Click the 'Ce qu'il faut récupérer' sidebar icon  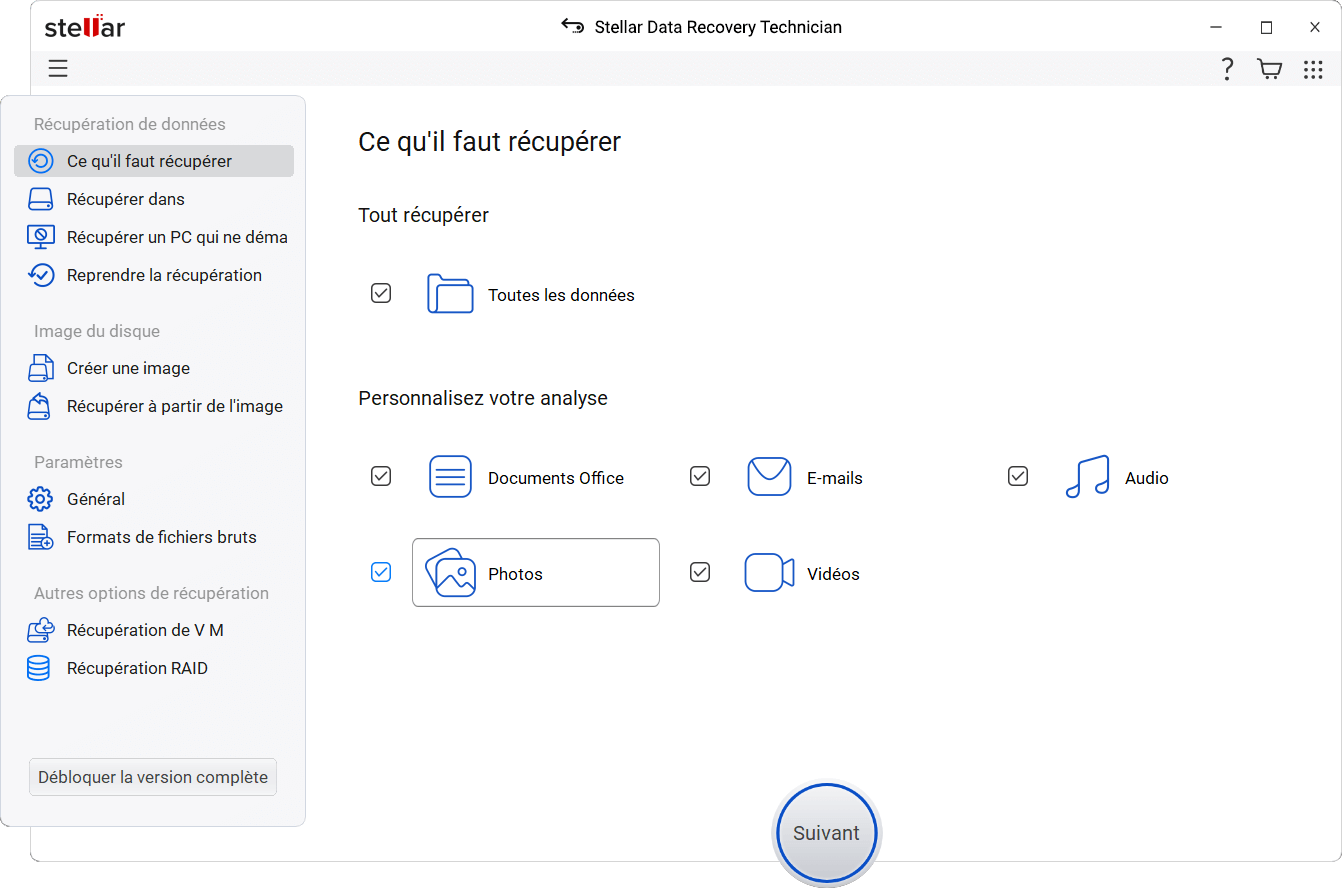[41, 161]
